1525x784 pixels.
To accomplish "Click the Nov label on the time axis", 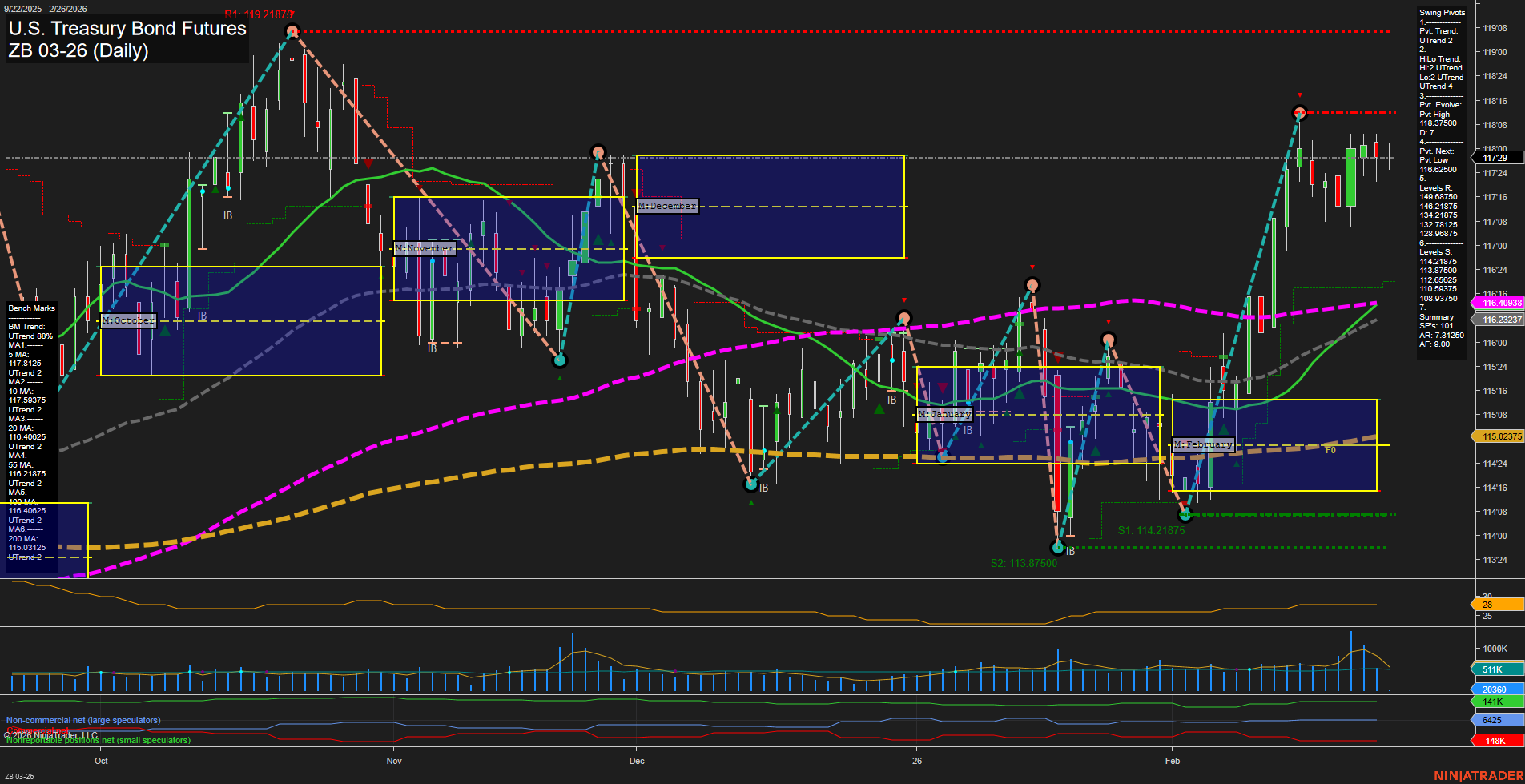I will pos(394,761).
